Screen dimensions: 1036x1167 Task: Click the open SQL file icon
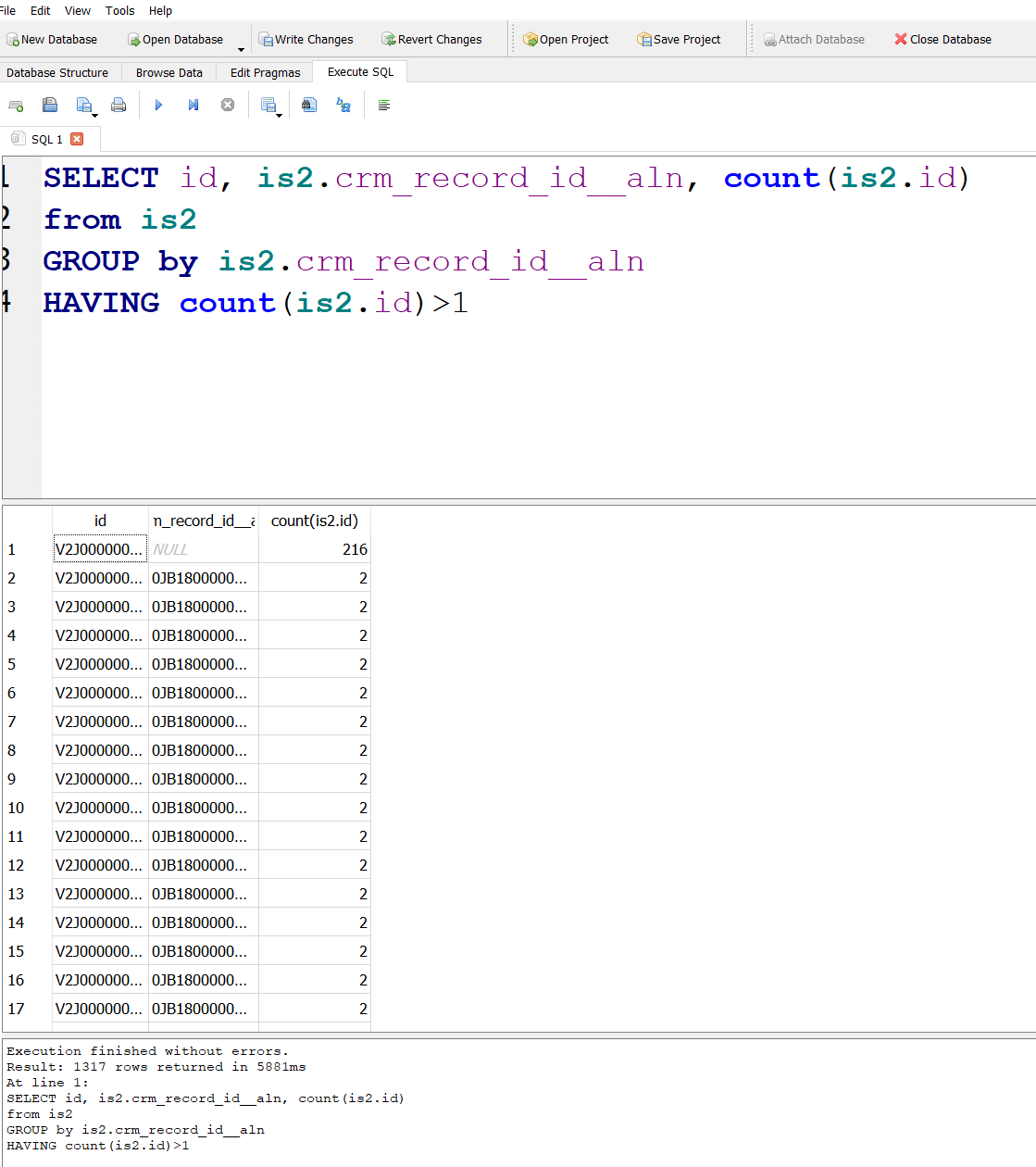(50, 106)
